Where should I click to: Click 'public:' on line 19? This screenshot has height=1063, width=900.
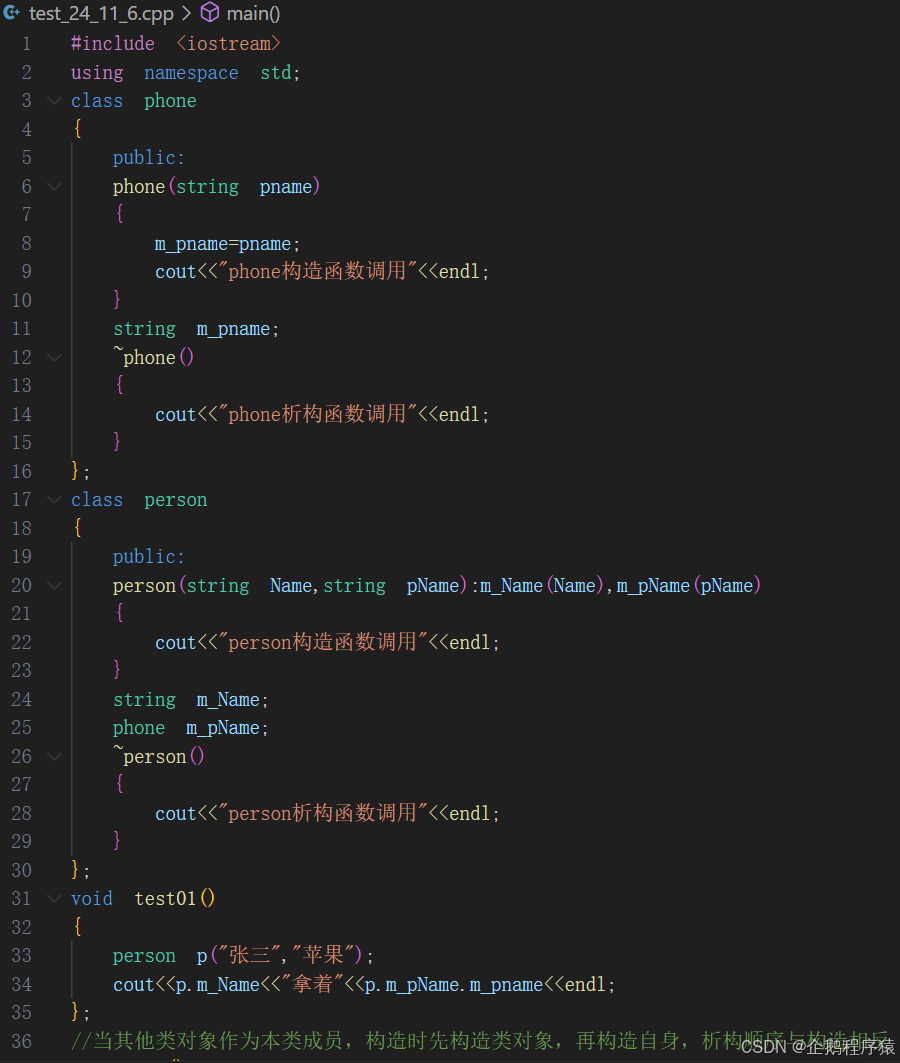click(148, 557)
